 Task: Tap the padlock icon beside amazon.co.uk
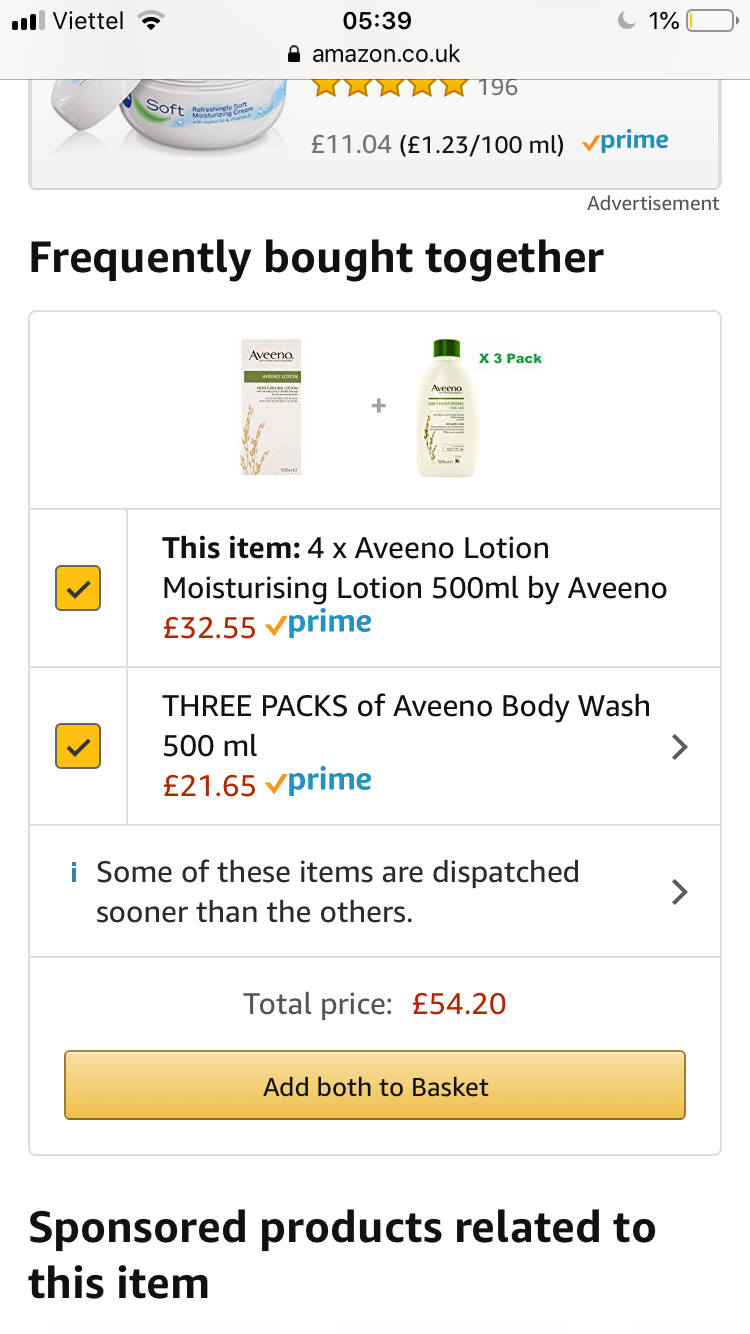[x=293, y=54]
